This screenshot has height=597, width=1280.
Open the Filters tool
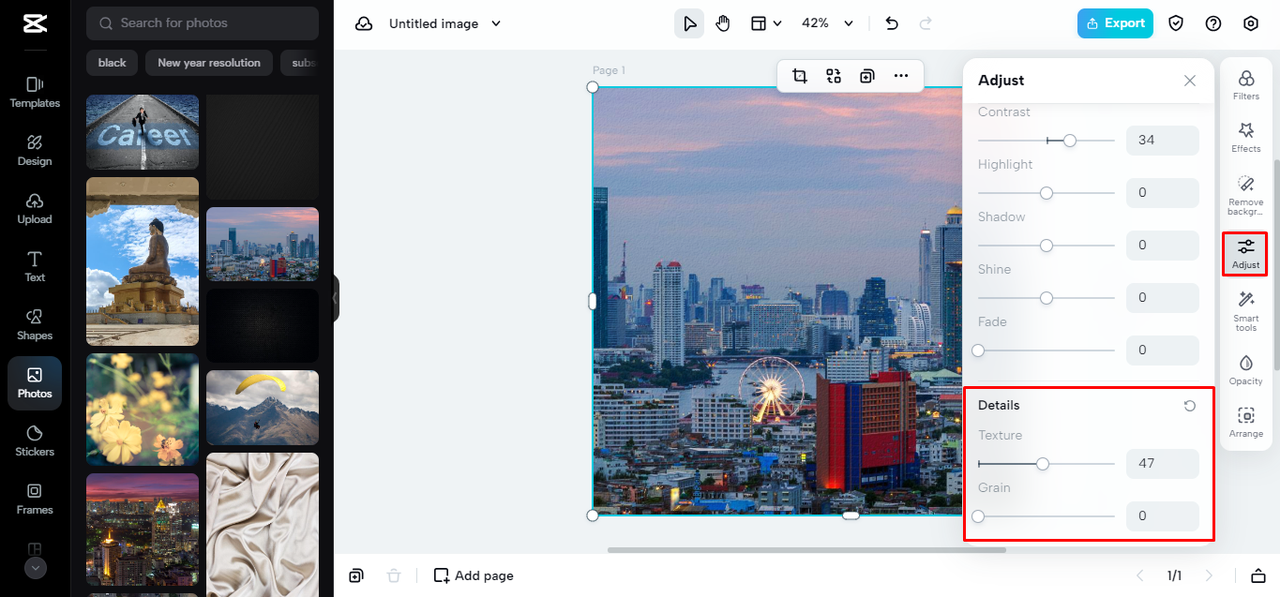coord(1246,84)
